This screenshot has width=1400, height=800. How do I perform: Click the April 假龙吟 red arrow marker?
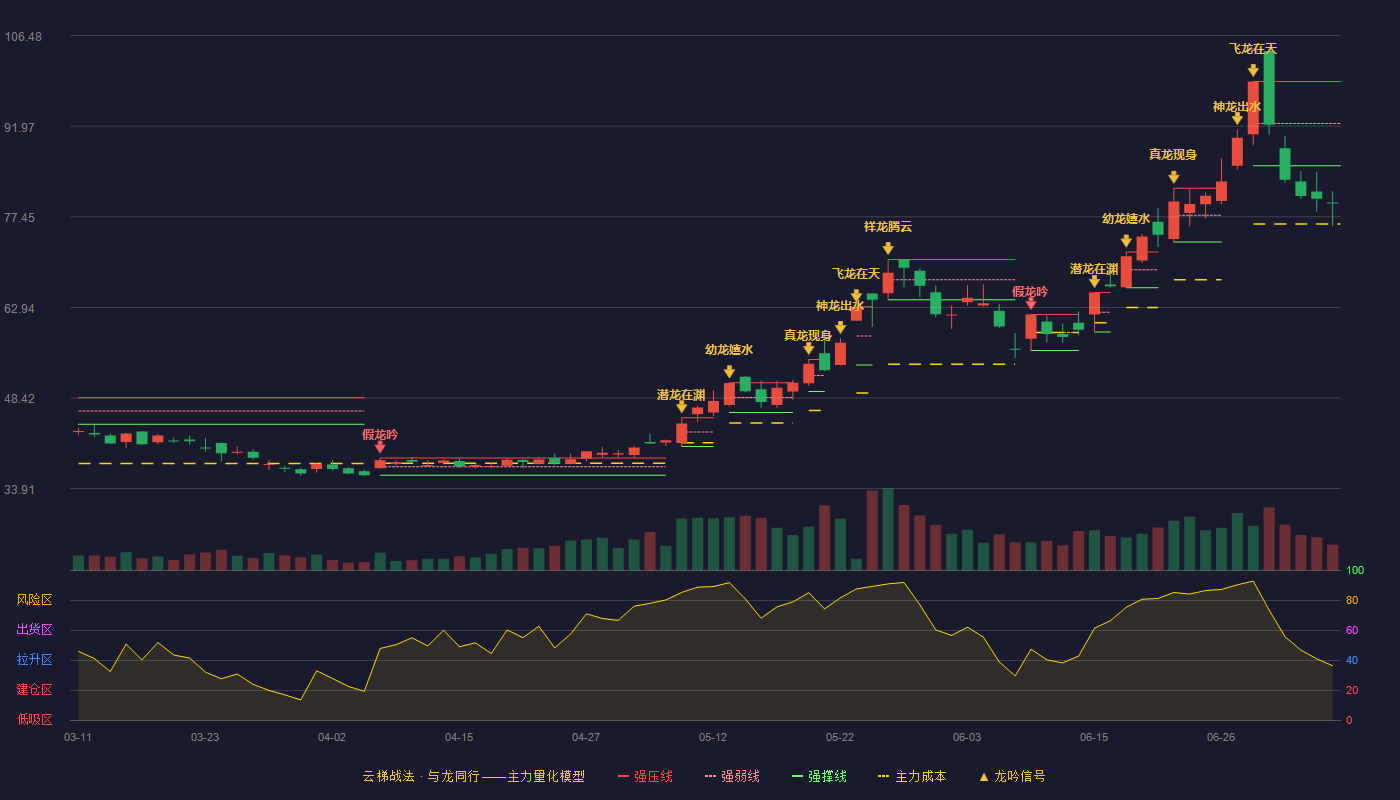380,447
